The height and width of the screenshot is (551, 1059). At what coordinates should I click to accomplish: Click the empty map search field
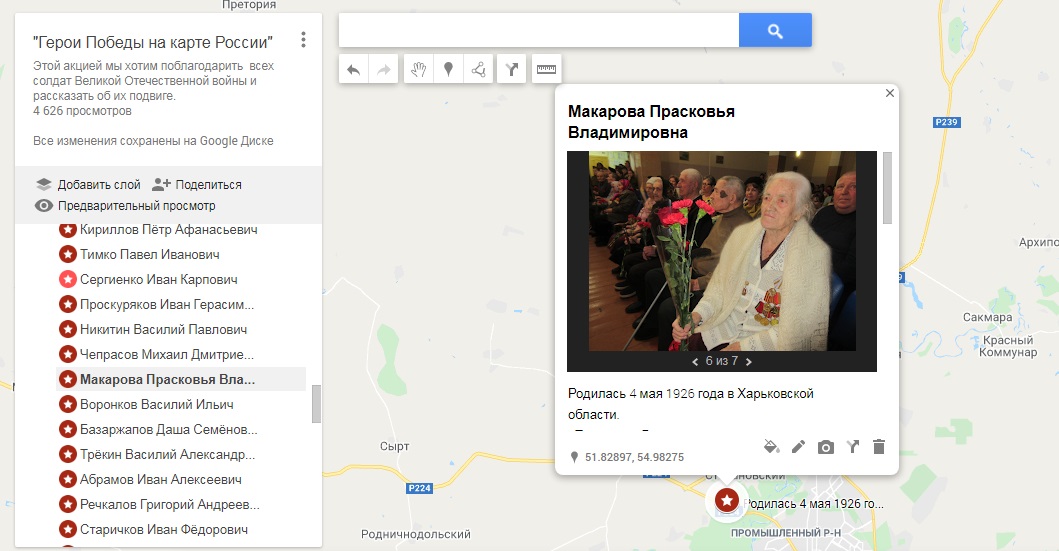pos(539,30)
